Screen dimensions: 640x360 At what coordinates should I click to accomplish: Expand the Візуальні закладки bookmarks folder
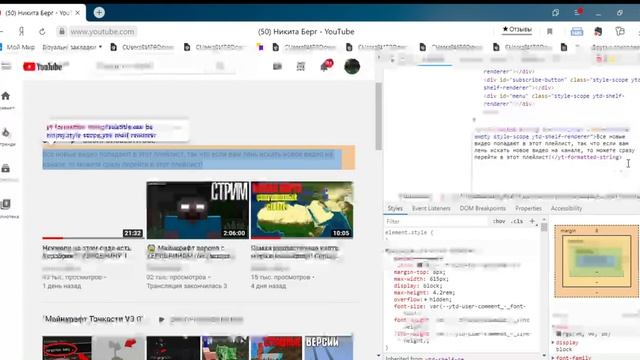click(x=72, y=47)
